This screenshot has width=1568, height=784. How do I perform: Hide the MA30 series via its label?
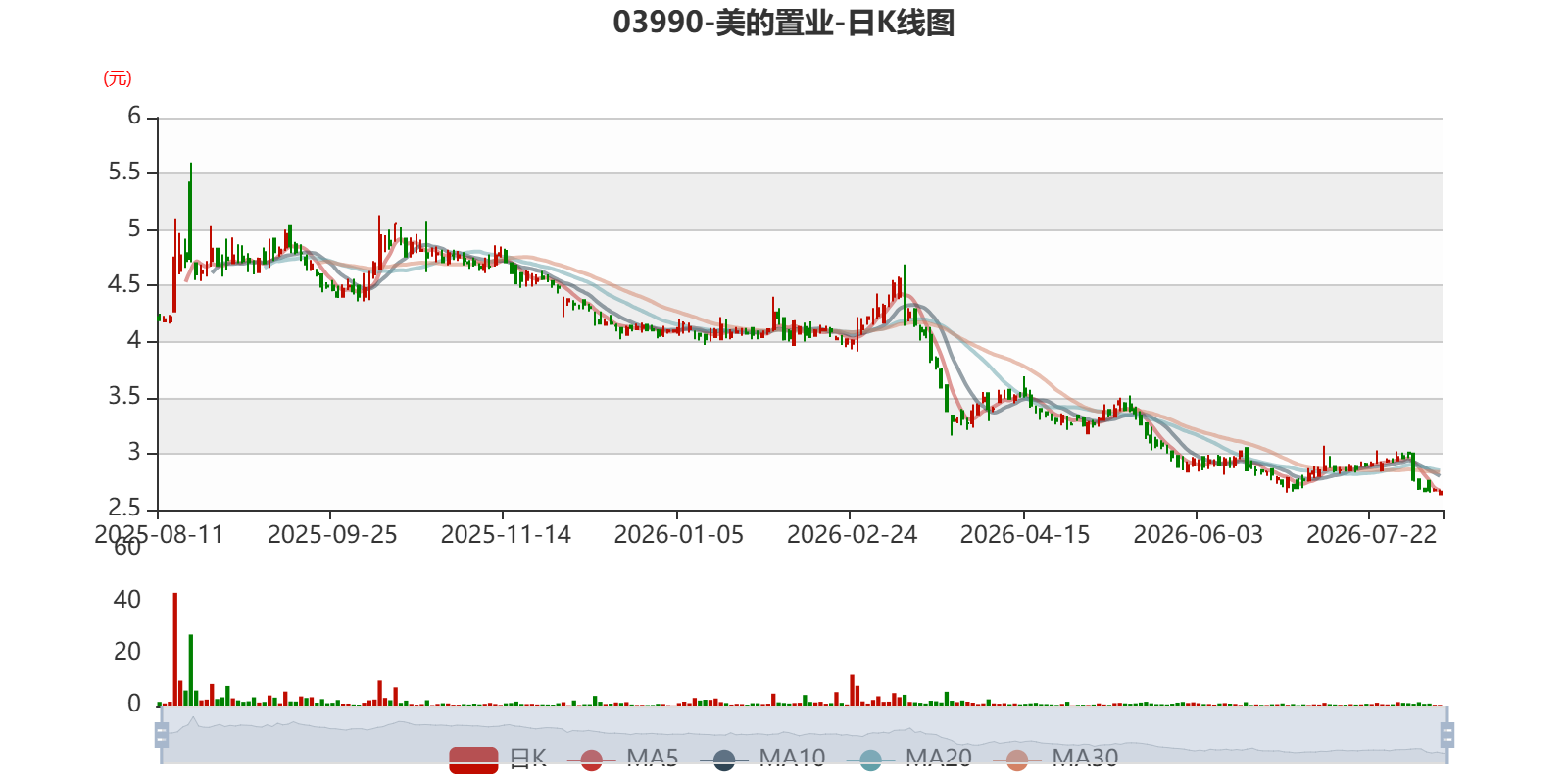[1085, 759]
